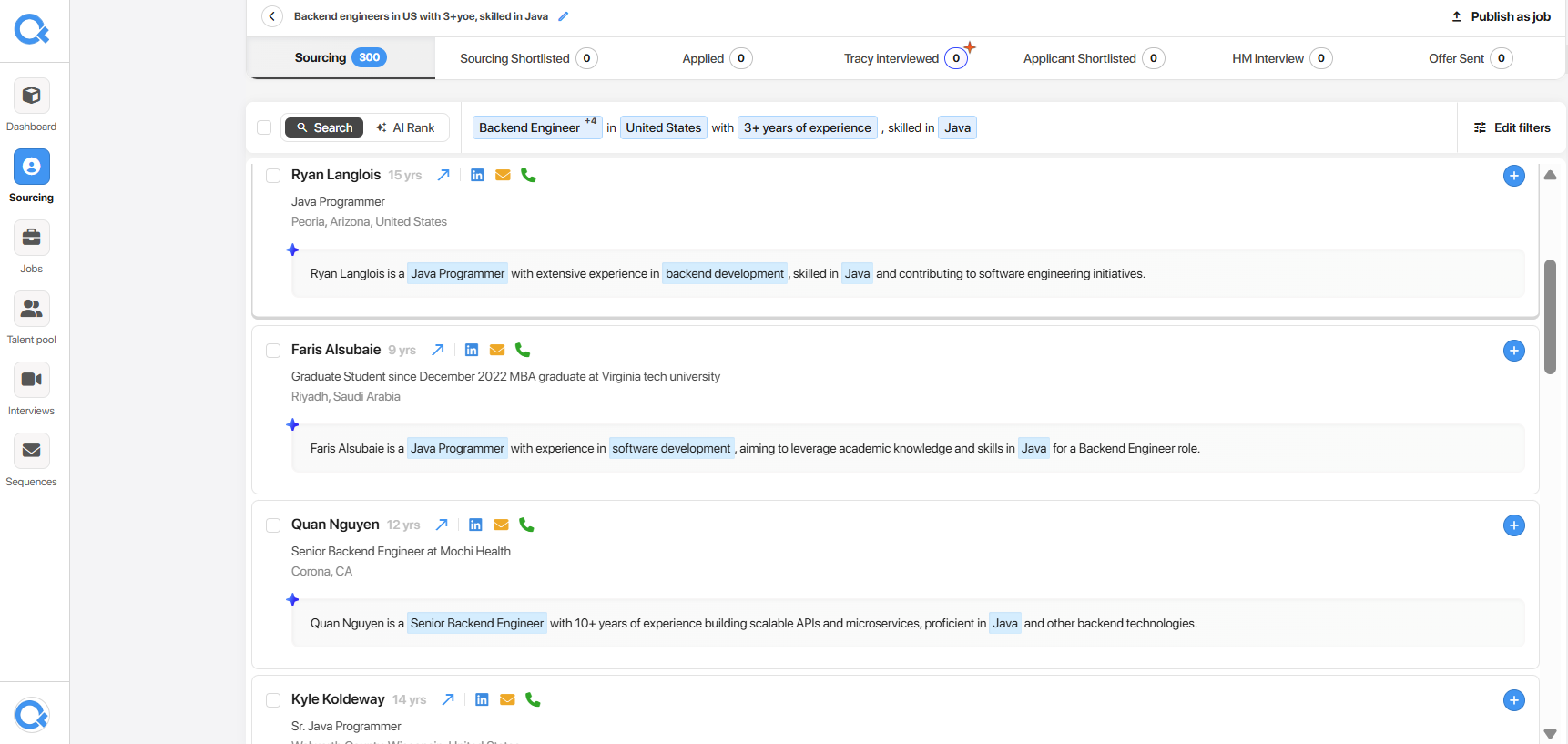Select Quan Nguyen checkbox
Viewport: 1568px width, 744px height.
pos(273,525)
